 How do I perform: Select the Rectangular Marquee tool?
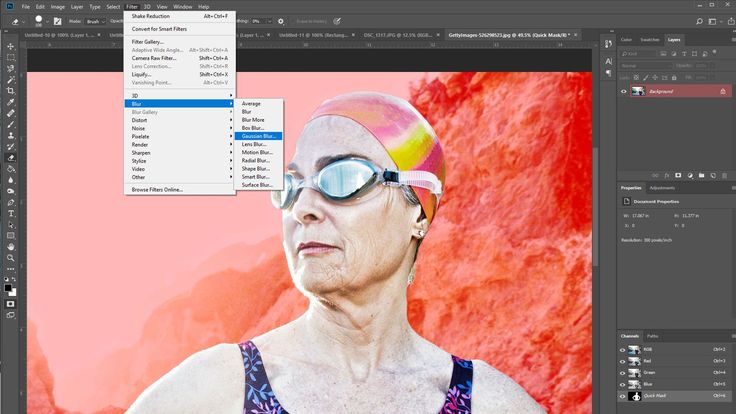(x=10, y=58)
